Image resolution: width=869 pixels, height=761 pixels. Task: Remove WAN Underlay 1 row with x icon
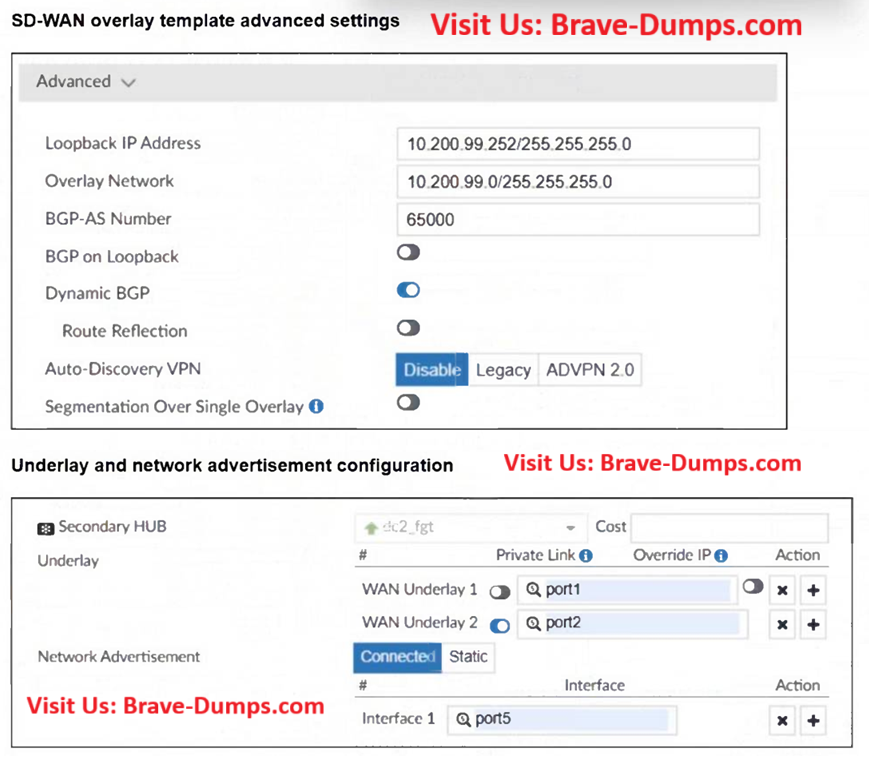coord(783,590)
